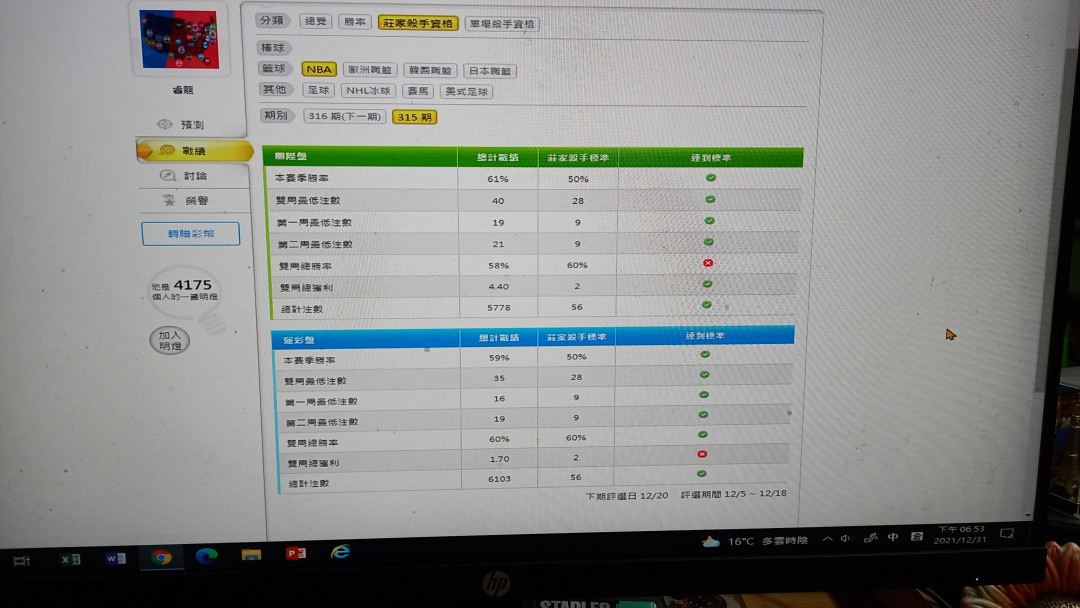Click 下期評選日 12/20 text

(x=627, y=496)
